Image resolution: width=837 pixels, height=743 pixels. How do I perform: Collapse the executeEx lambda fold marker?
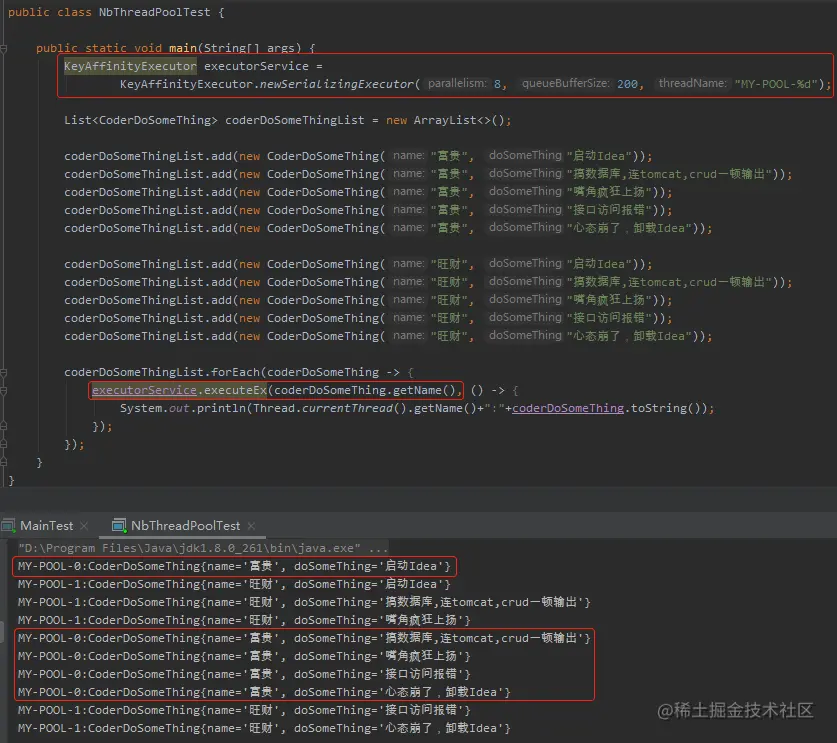coord(3,391)
